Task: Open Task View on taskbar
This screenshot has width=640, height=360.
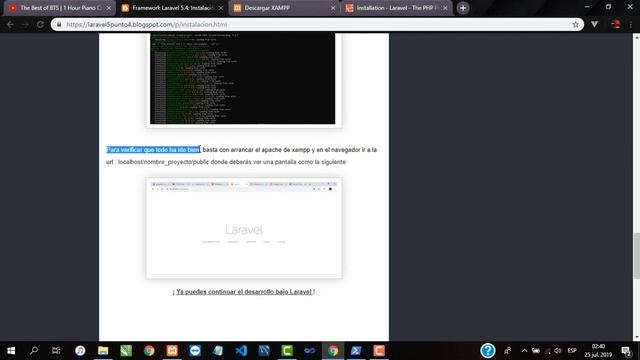Action: click(x=56, y=351)
